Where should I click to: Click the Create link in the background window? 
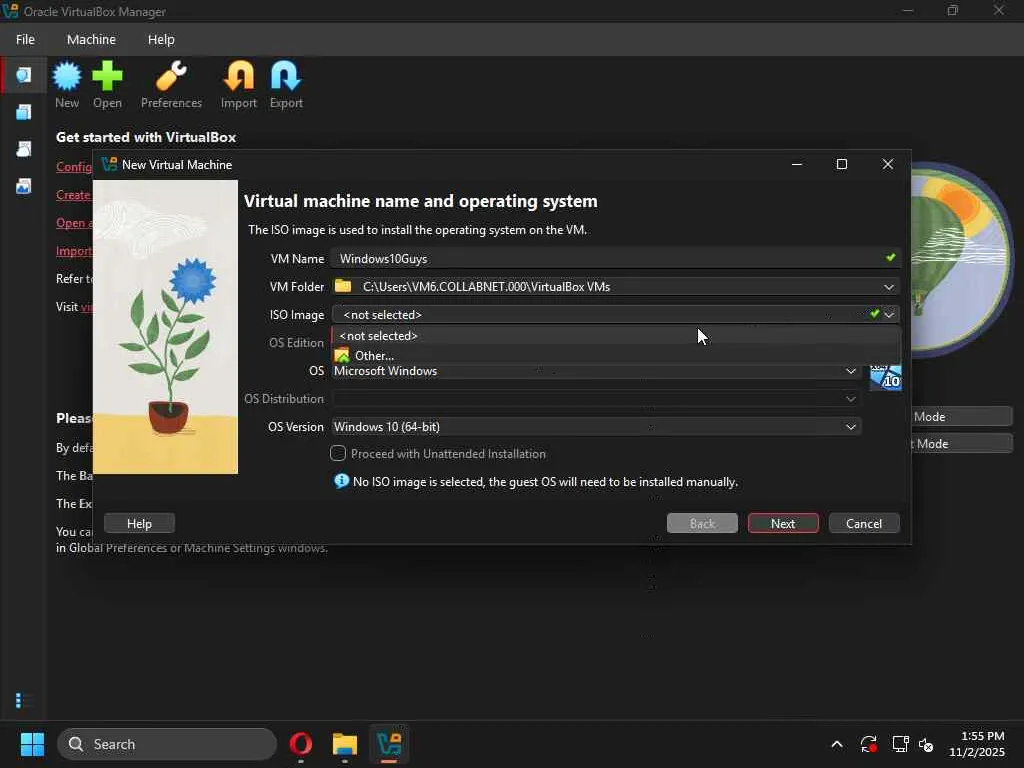tap(73, 195)
